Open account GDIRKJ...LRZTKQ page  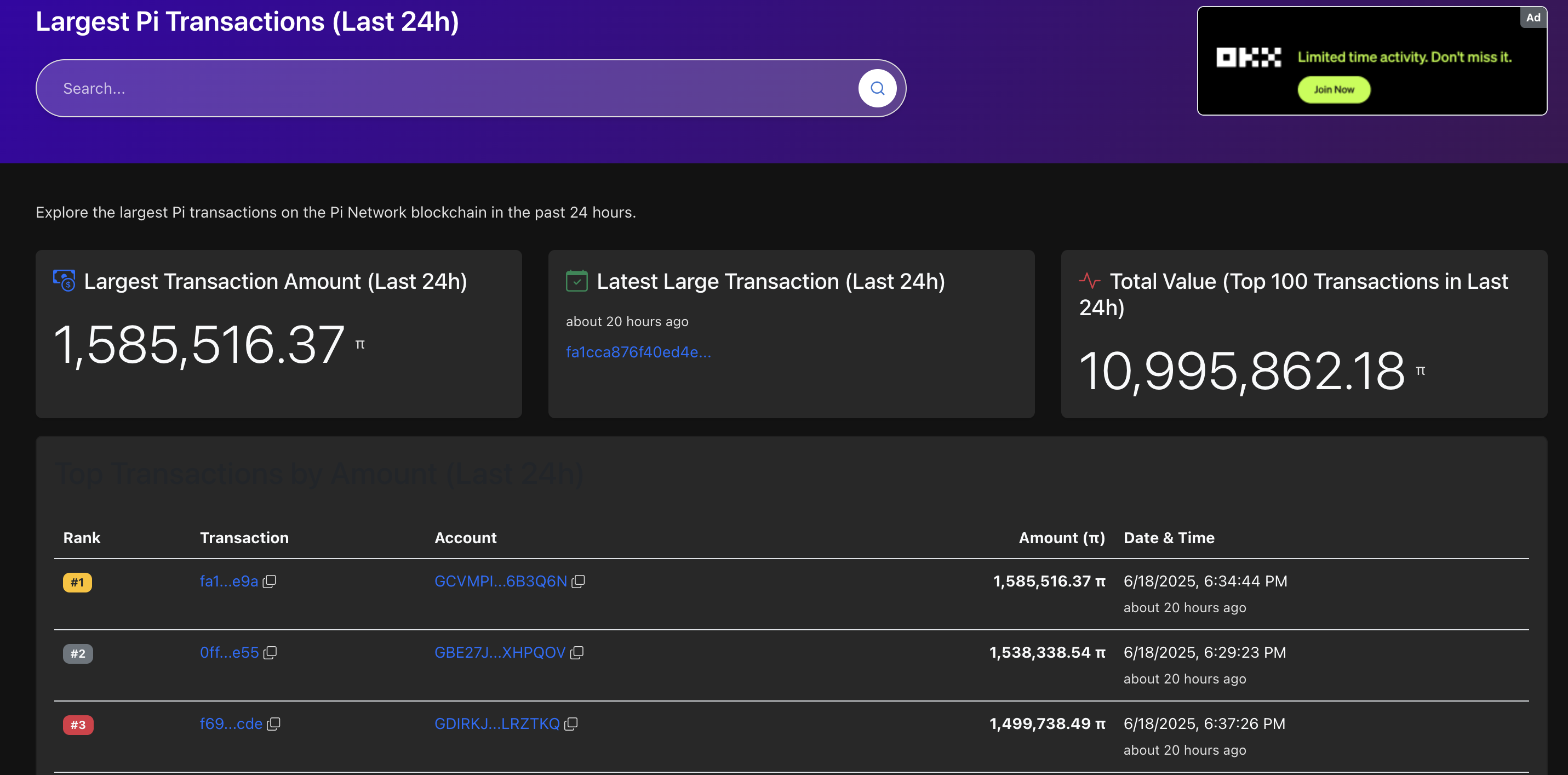496,724
